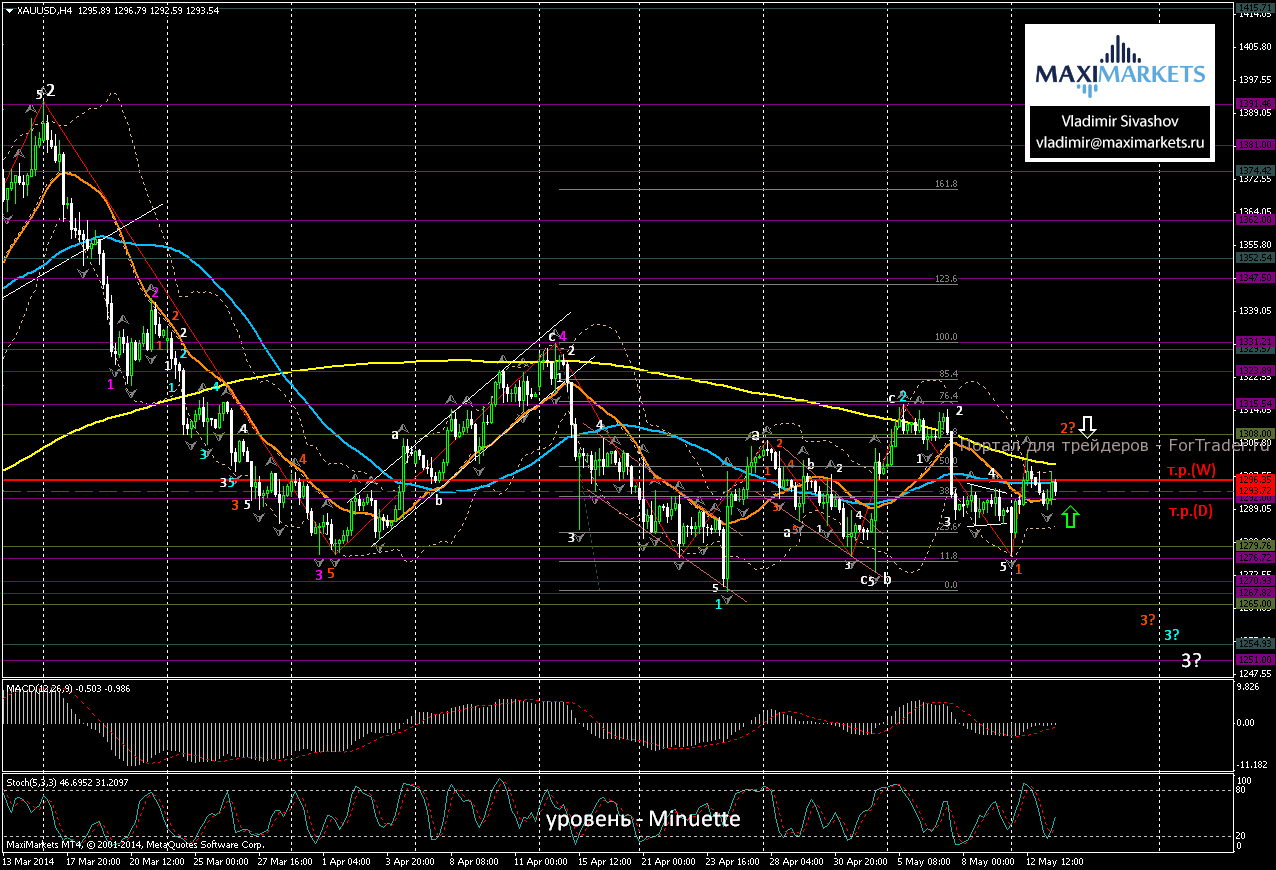Click the MACD(12,26,9) indicator label
Viewport: 1276px width, 870px height.
click(38, 688)
